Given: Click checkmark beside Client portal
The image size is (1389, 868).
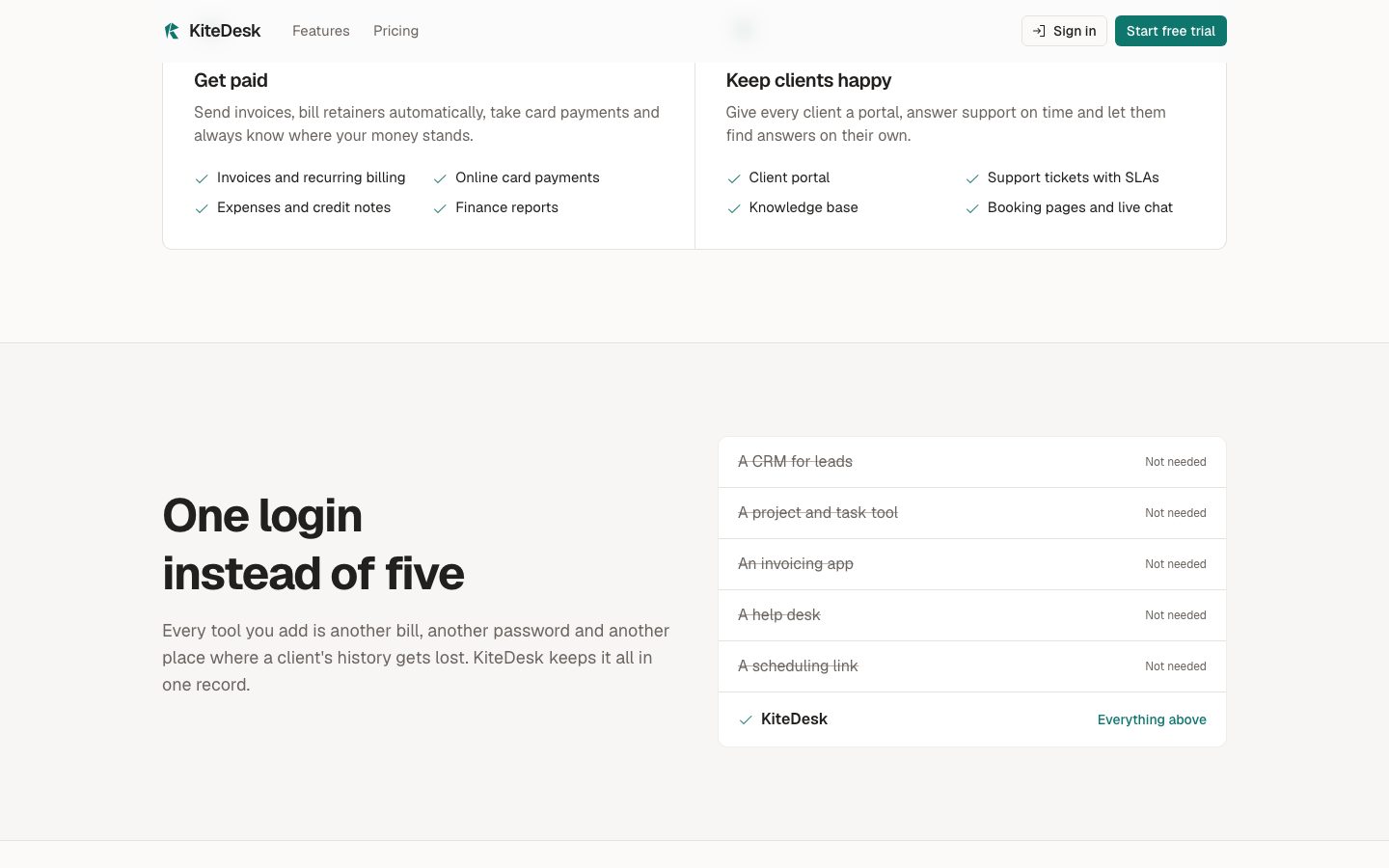Looking at the screenshot, I should [x=734, y=178].
